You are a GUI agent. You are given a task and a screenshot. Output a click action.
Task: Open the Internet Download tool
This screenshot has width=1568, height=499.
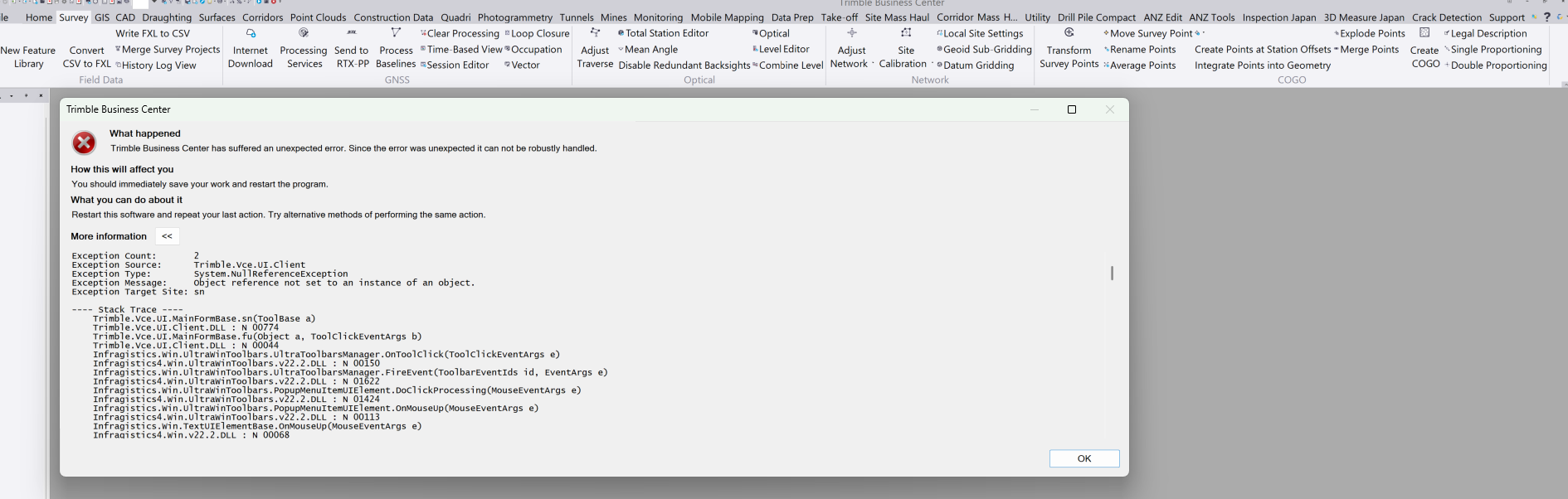coord(251,49)
